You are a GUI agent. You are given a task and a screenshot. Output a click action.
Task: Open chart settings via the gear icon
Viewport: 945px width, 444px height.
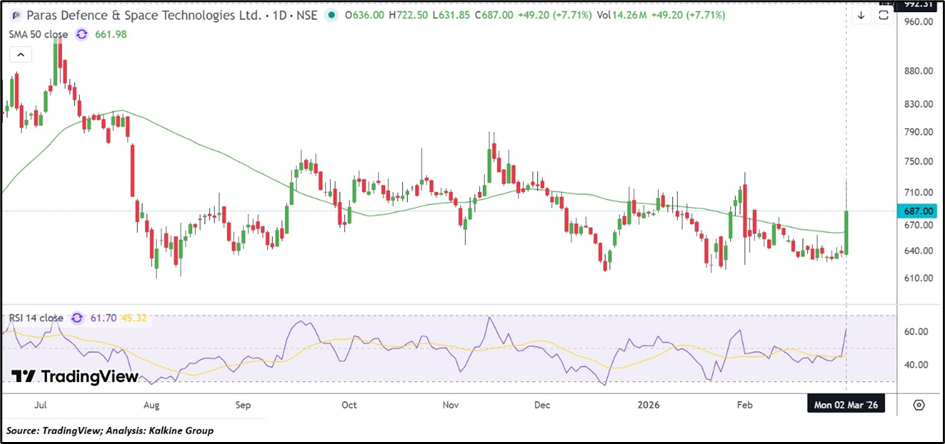tap(918, 404)
